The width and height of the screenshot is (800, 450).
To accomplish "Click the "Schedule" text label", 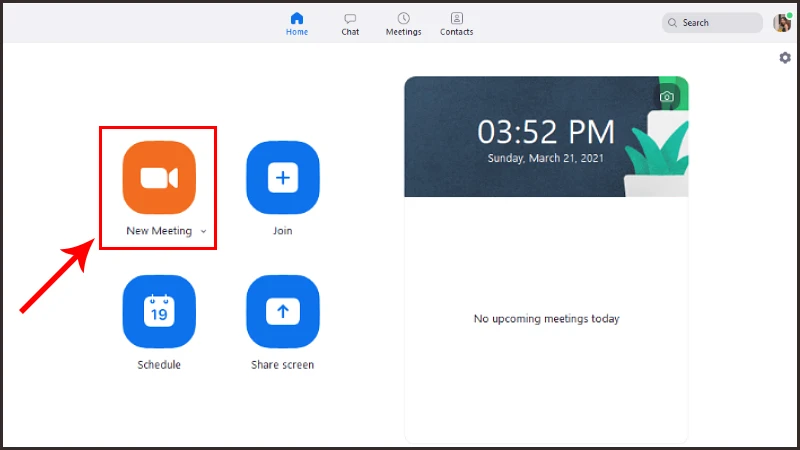I will [x=159, y=365].
